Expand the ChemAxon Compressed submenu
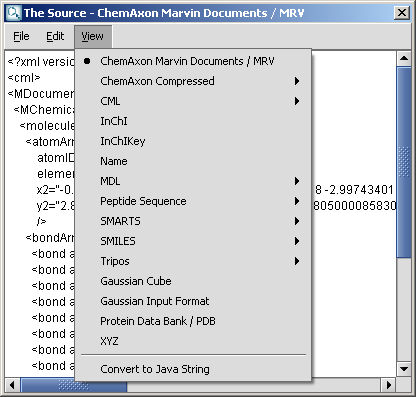 coord(193,81)
